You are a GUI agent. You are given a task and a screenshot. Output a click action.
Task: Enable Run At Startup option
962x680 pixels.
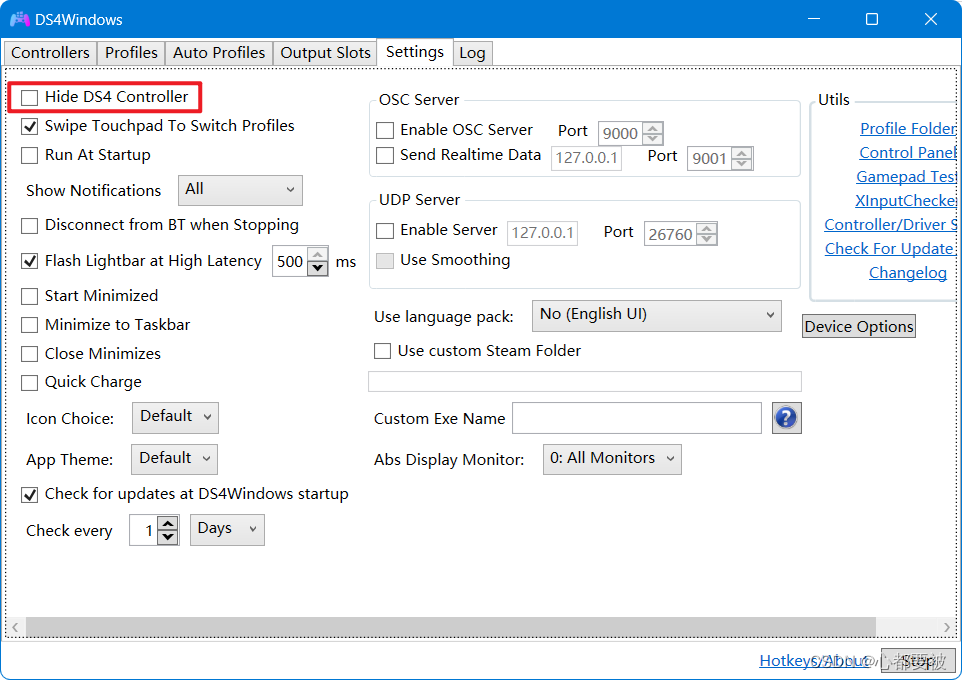pos(29,155)
